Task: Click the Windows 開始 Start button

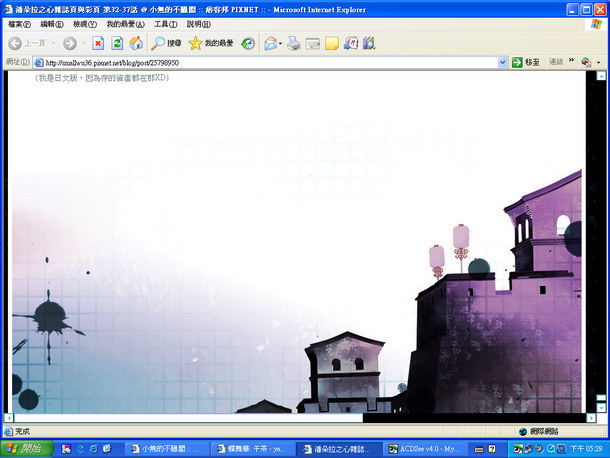Action: tap(27, 449)
